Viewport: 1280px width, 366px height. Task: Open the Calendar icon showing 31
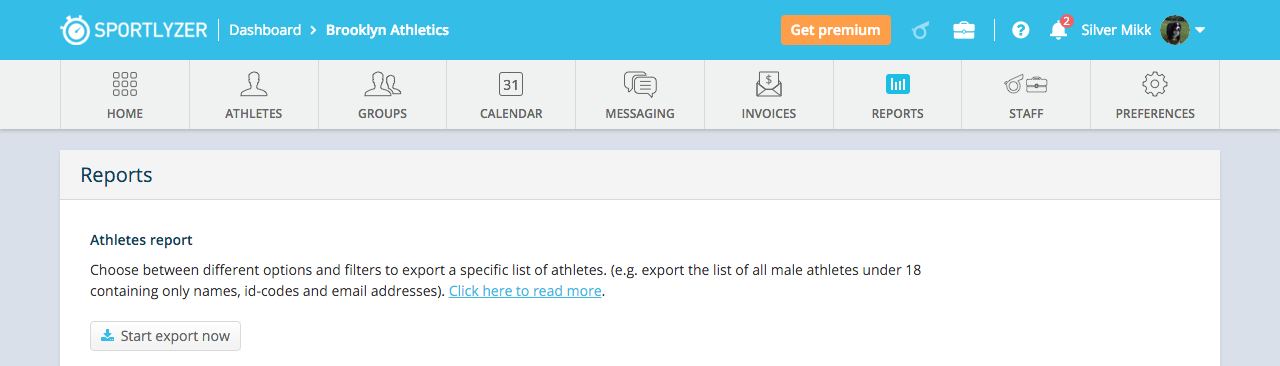pos(511,84)
